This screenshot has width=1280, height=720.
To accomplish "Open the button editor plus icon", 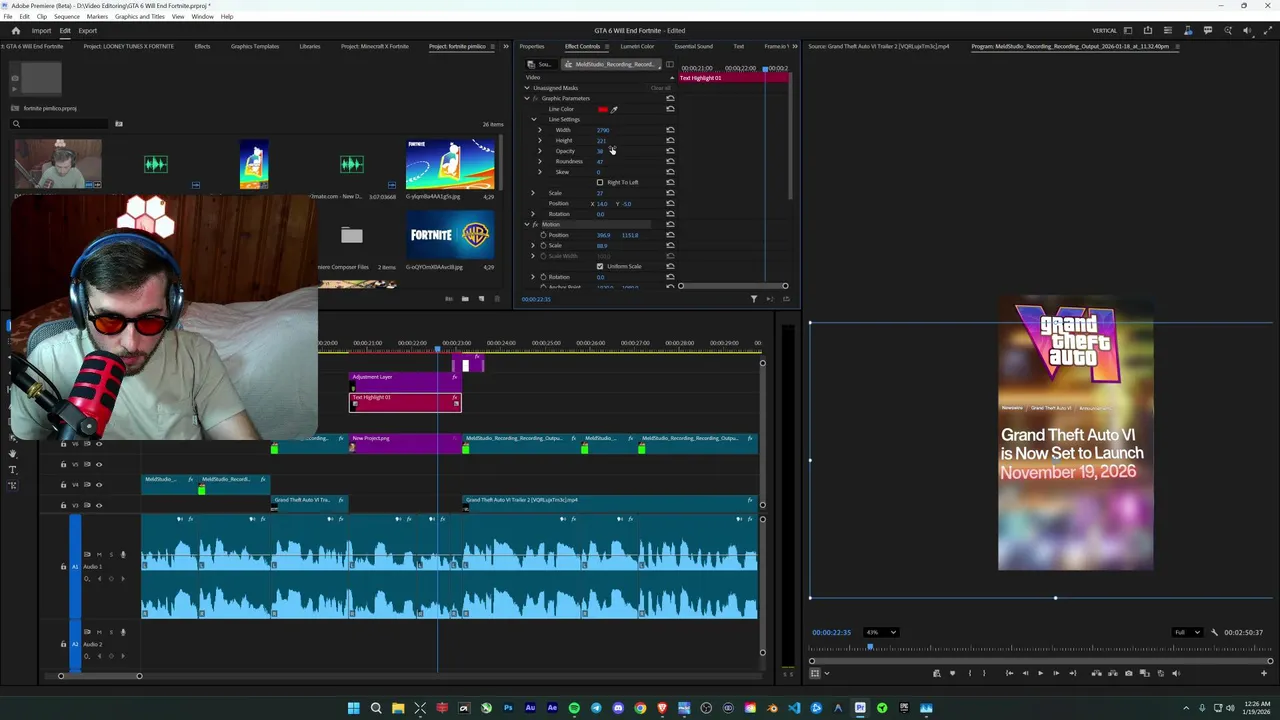I will [1264, 673].
